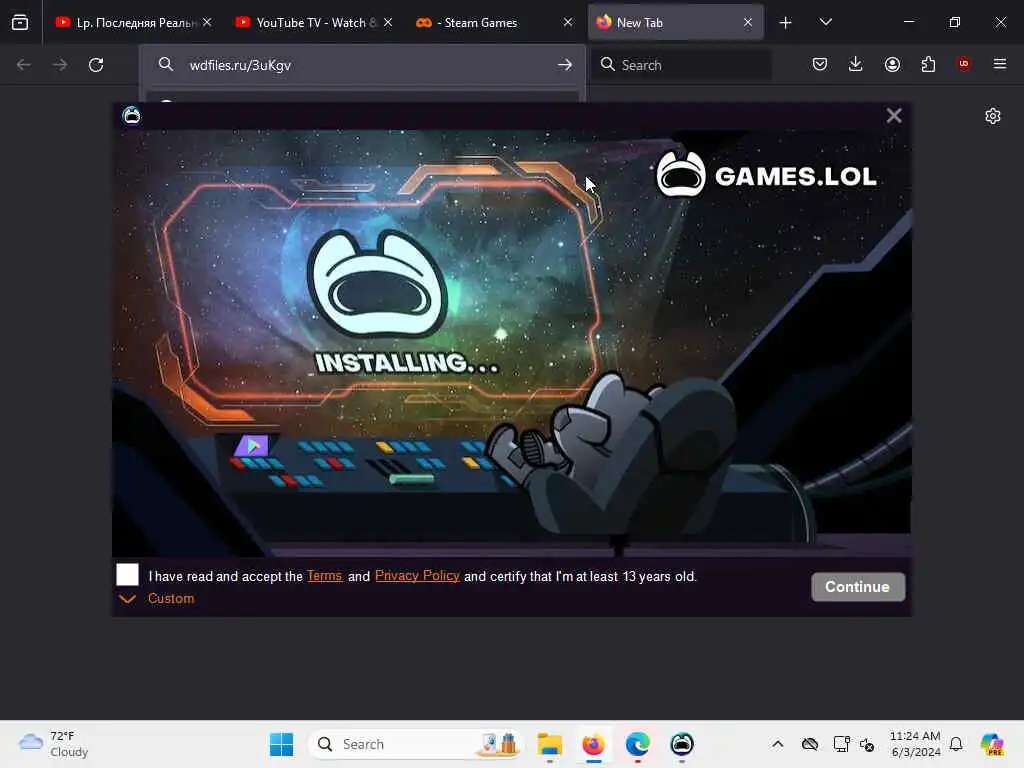The height and width of the screenshot is (768, 1024).
Task: Open the Windows Start menu
Action: 281,744
